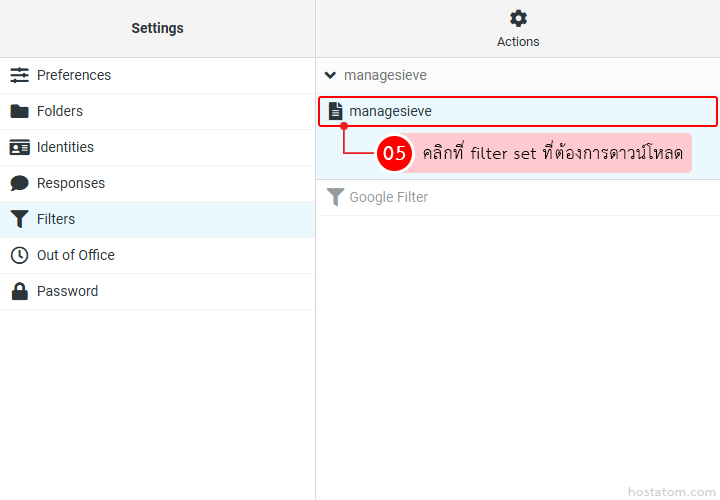Open the Preferences settings section
The width and height of the screenshot is (720, 500).
(x=74, y=75)
